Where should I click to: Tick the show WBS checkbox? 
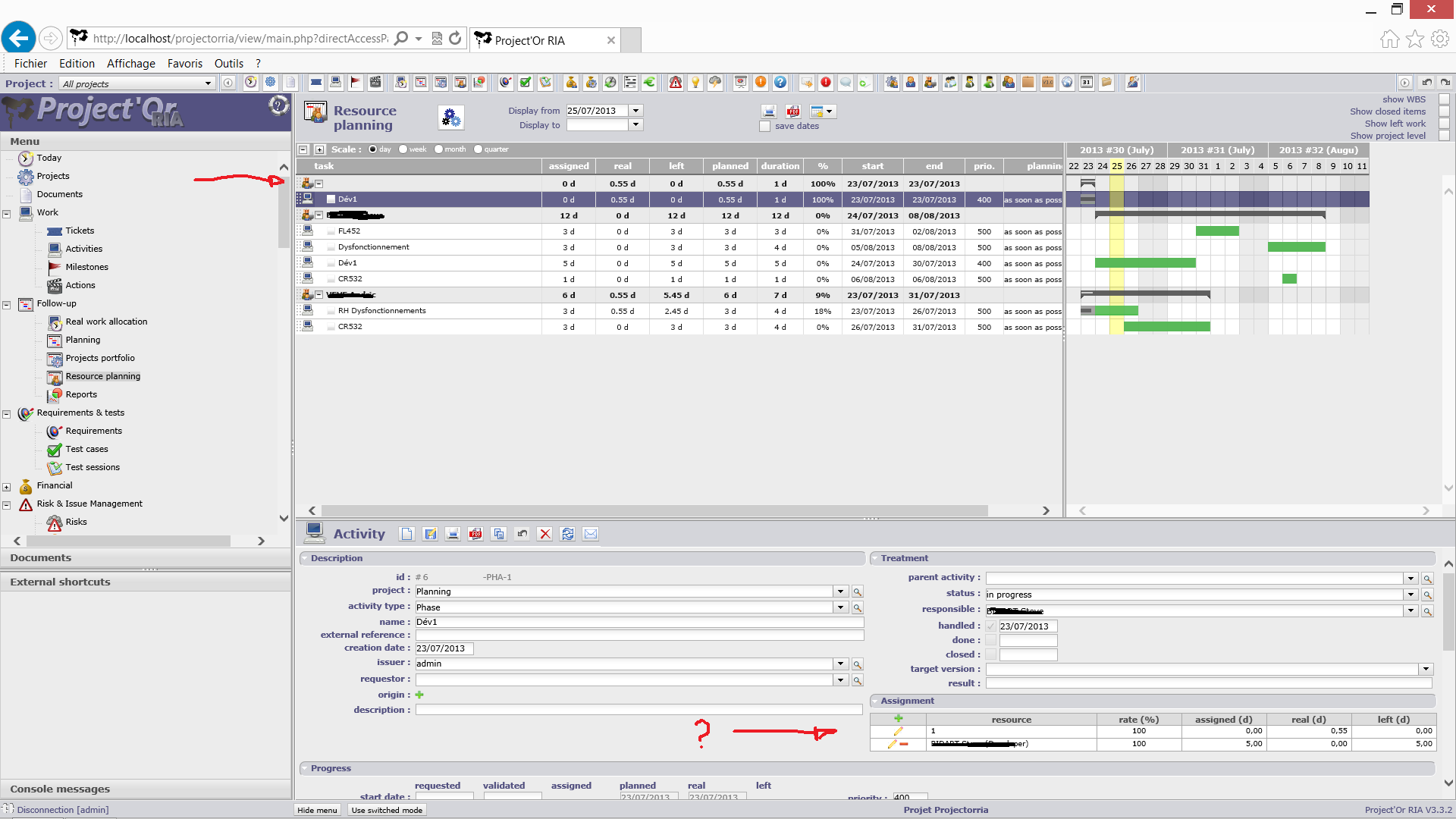click(1444, 99)
